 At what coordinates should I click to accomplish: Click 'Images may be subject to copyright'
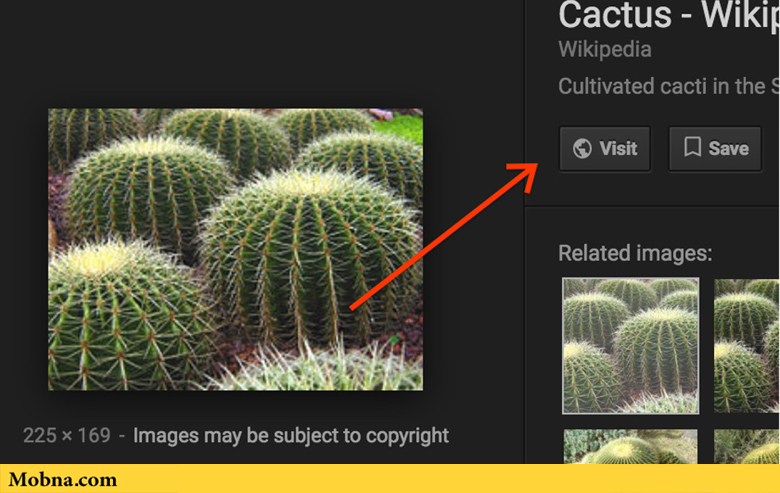(291, 436)
